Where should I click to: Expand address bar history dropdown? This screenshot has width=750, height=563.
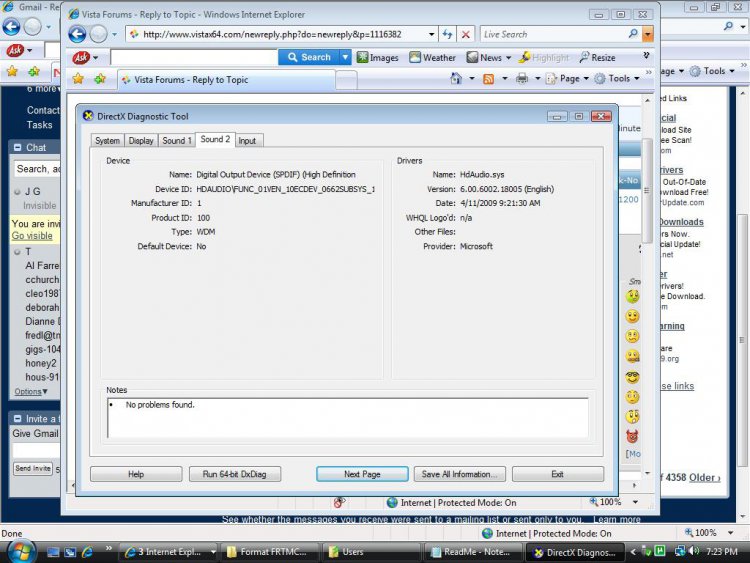[431, 34]
